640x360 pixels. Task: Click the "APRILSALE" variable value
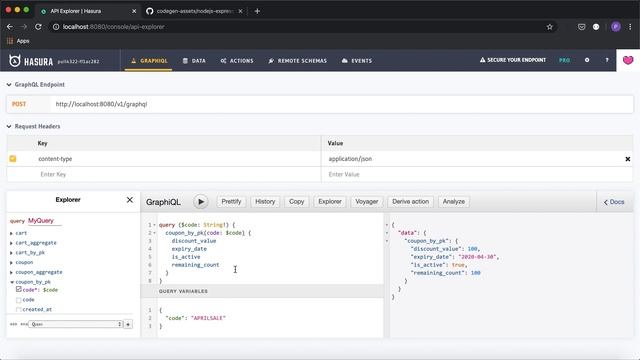[x=208, y=318]
